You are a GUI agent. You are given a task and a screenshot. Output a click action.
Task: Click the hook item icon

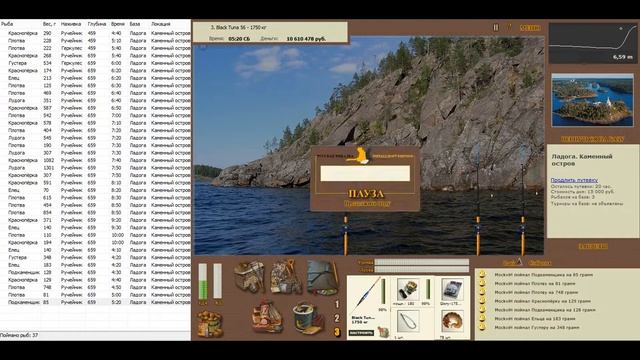click(407, 322)
